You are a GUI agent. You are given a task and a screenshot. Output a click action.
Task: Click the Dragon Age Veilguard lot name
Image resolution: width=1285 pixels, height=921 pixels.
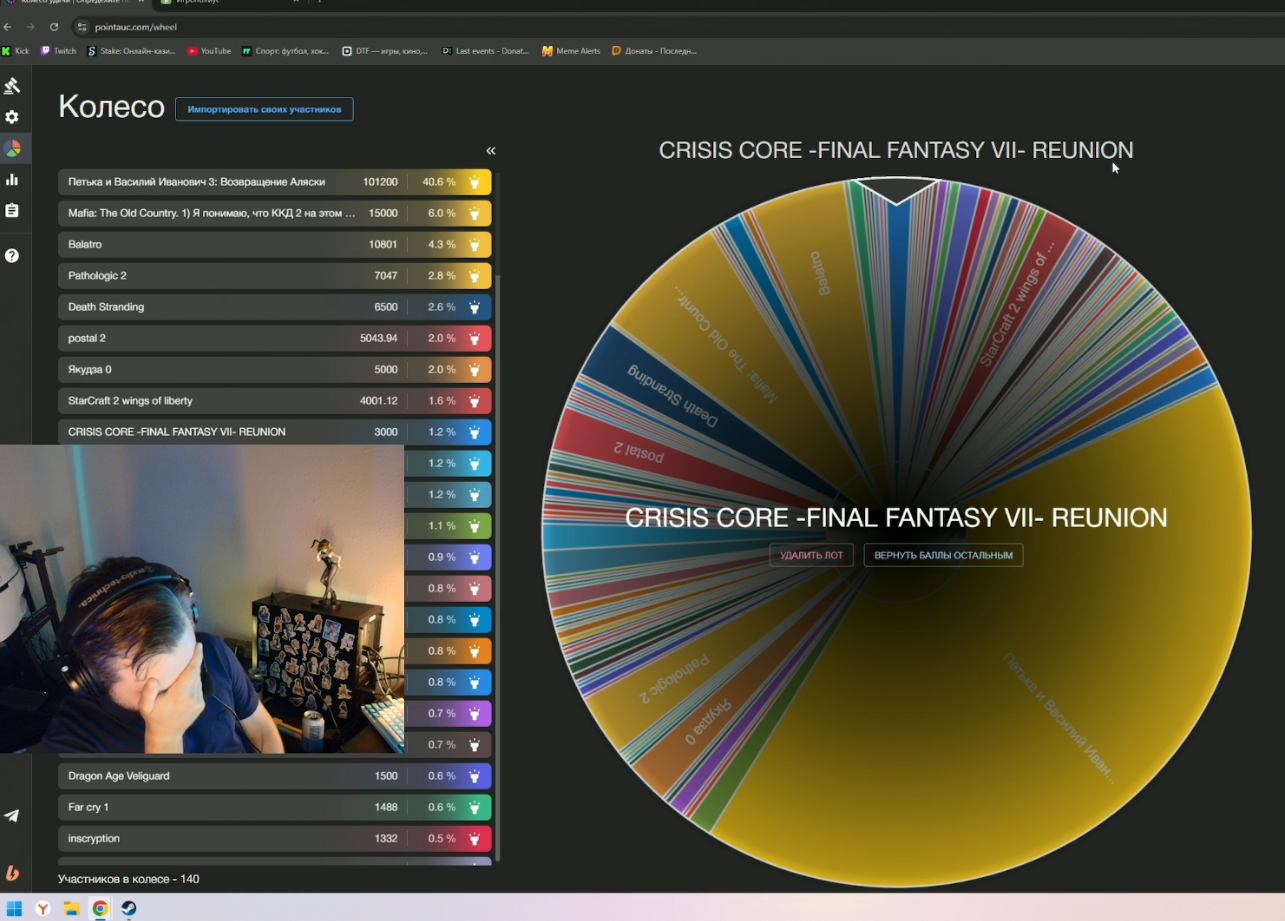pos(118,776)
